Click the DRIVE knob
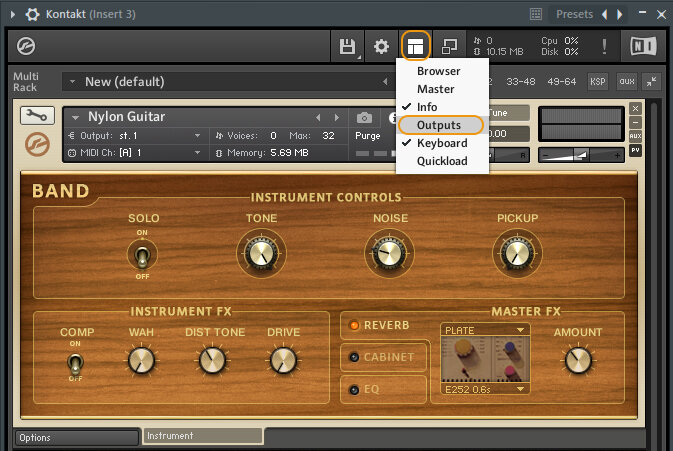Viewport: 673px width, 451px height. click(x=283, y=360)
